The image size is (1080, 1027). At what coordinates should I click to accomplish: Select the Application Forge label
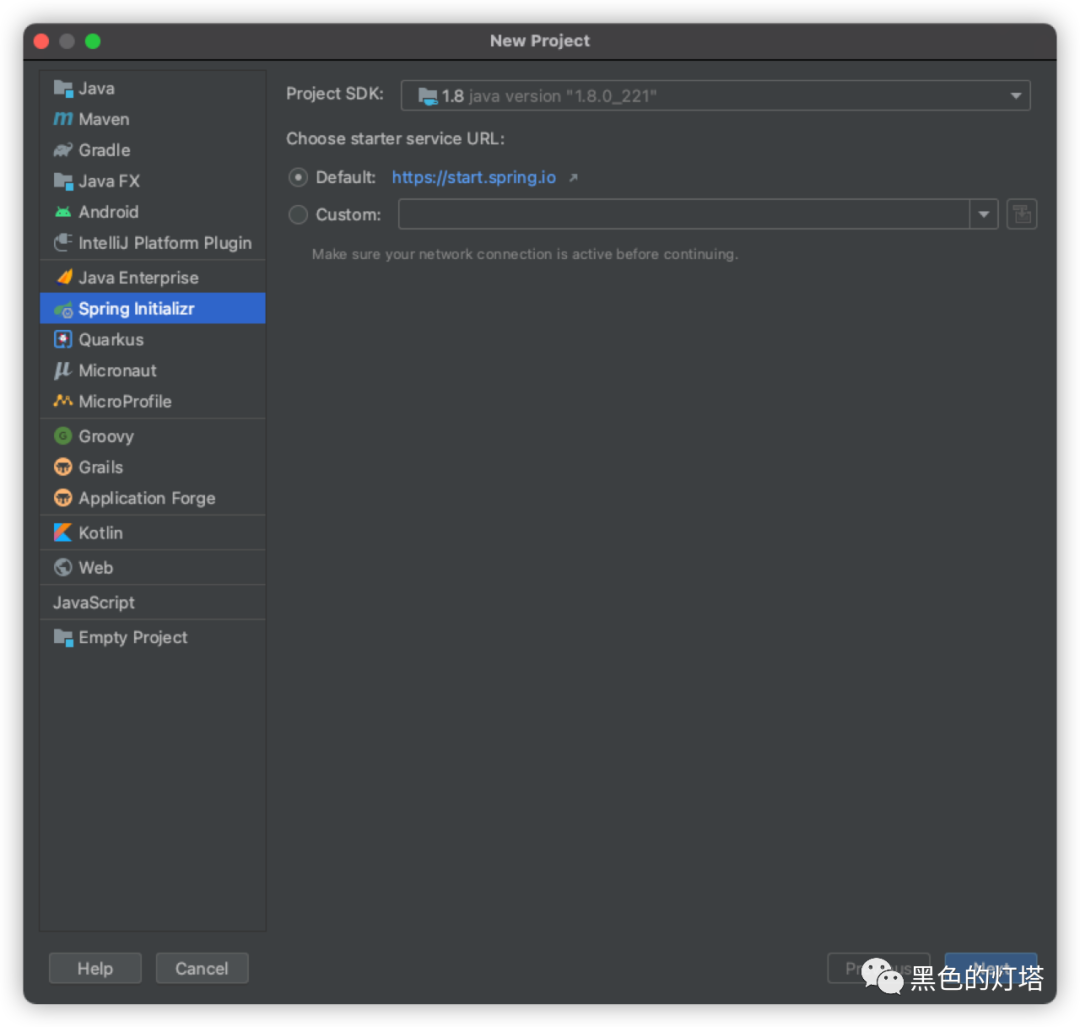[147, 499]
